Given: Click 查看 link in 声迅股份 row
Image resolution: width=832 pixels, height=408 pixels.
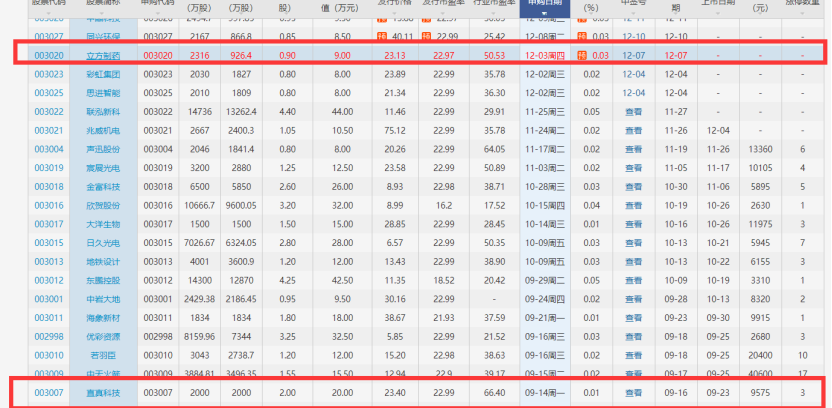Looking at the screenshot, I should click(634, 149).
